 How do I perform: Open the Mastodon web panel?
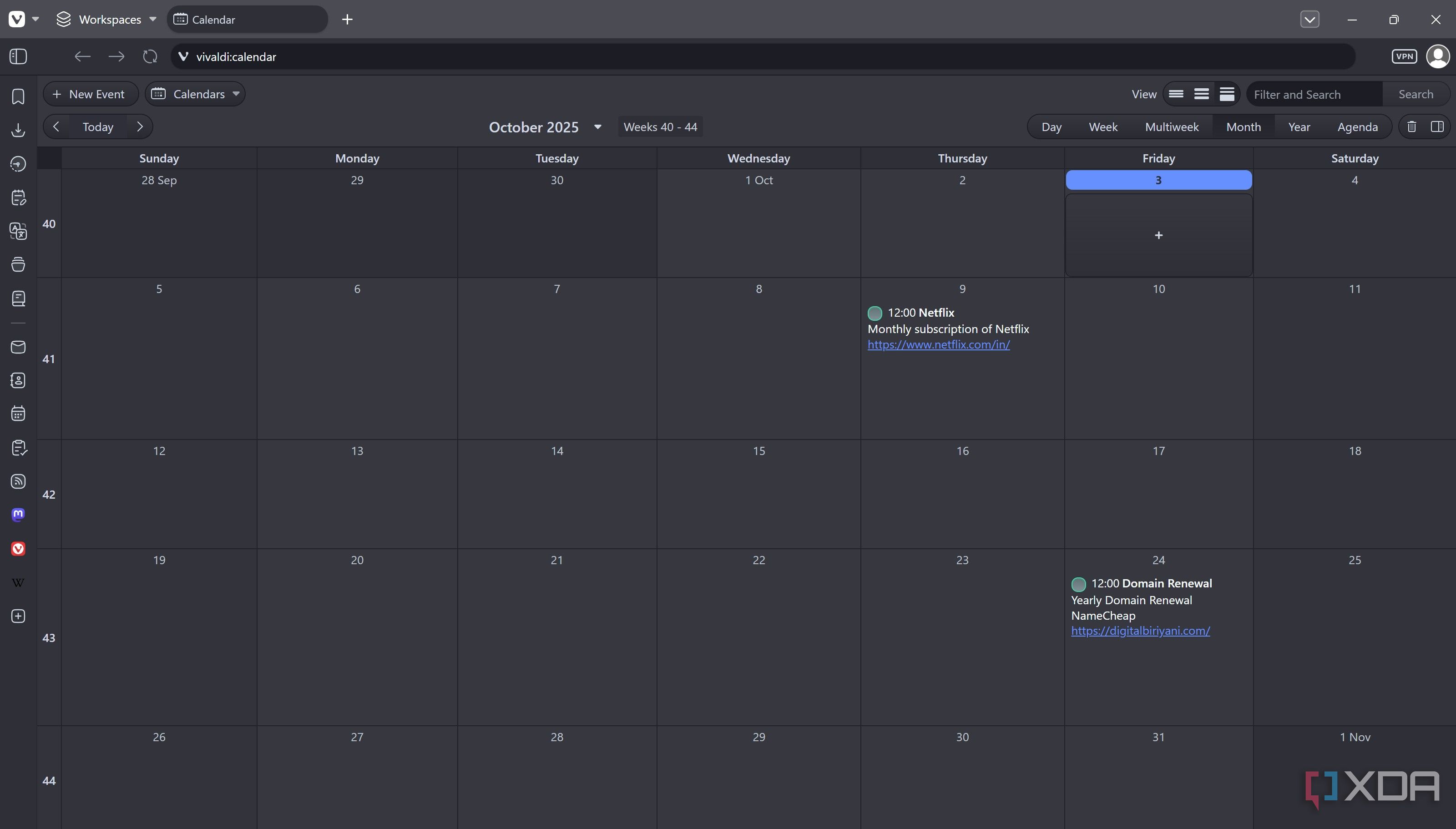pyautogui.click(x=18, y=515)
